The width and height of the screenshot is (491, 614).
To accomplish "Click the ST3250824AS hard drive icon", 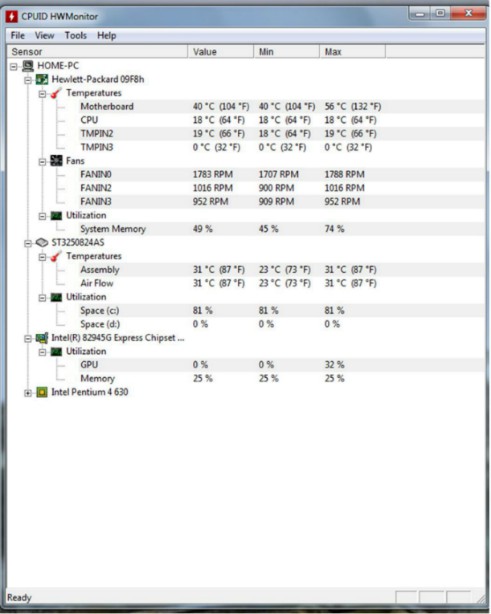I will point(42,243).
